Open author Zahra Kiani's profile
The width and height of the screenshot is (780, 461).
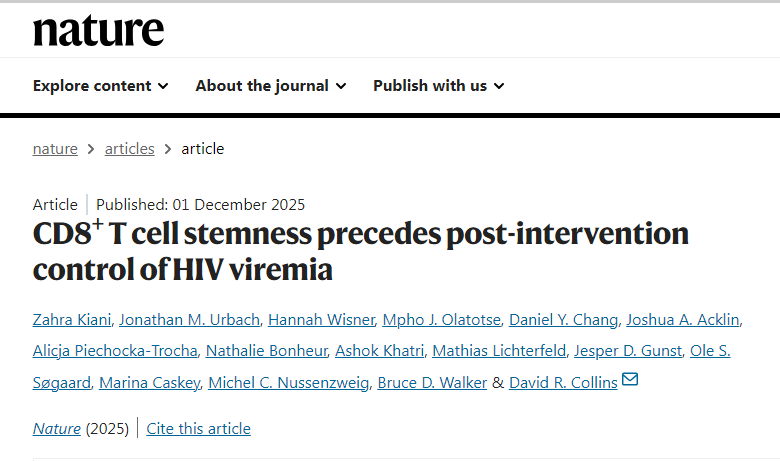pos(72,320)
